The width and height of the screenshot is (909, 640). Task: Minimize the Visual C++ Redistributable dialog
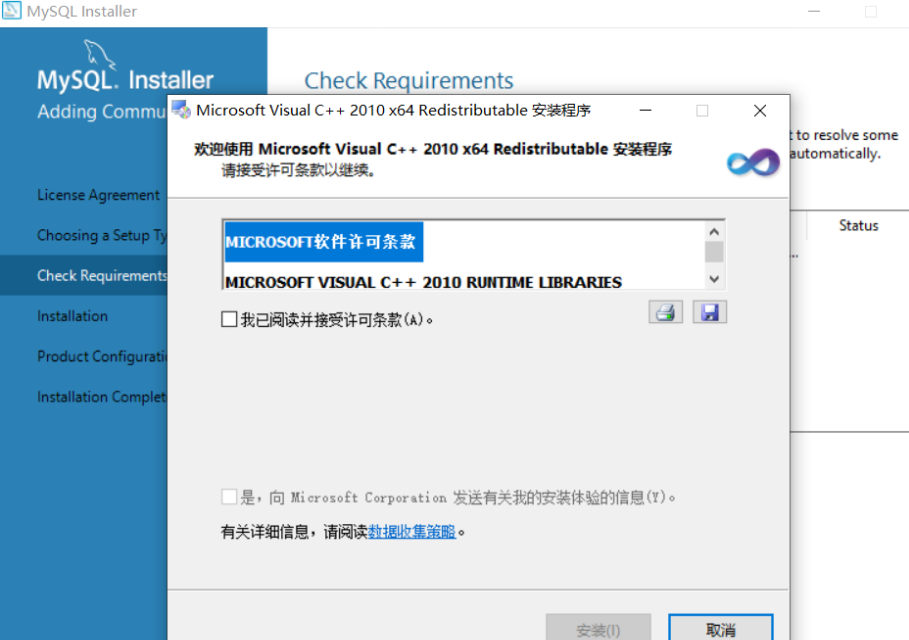(x=647, y=111)
